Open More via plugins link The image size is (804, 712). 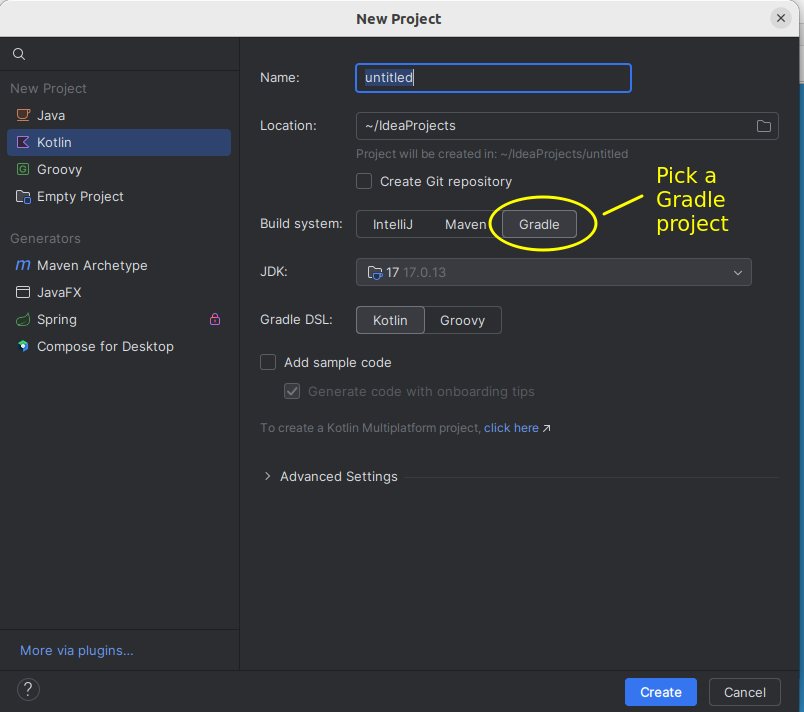tap(76, 650)
